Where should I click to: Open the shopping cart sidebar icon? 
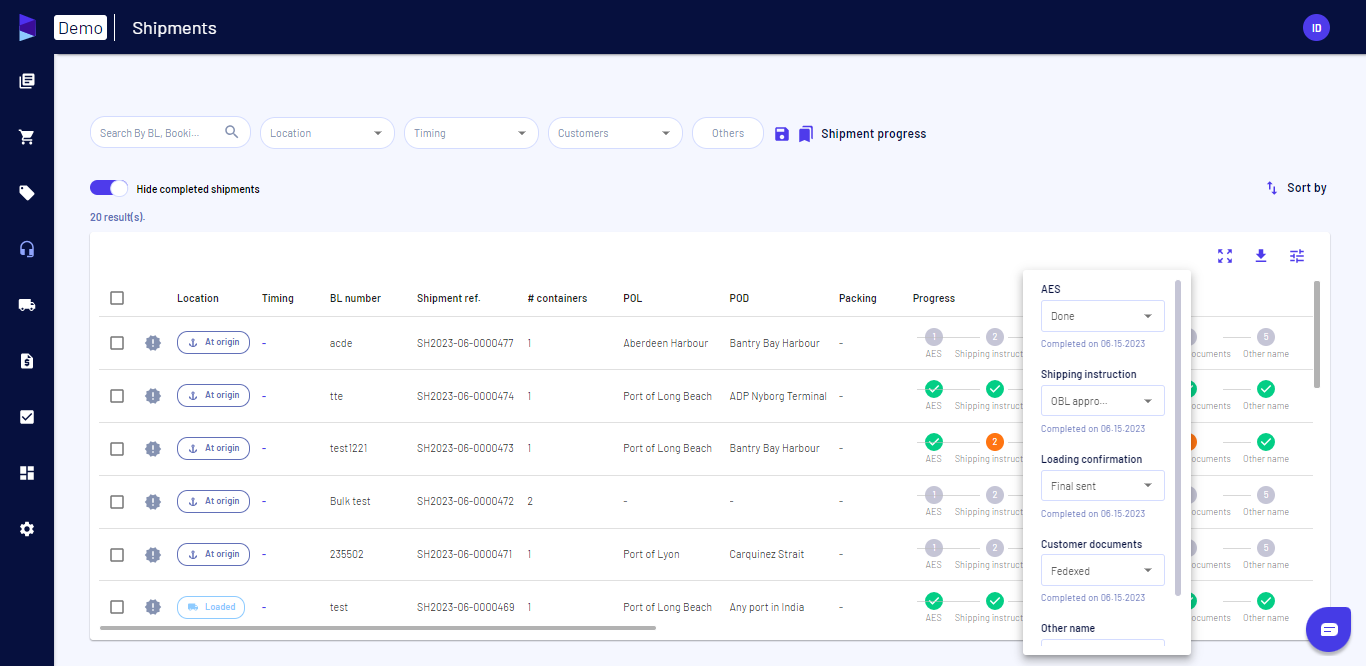[27, 137]
